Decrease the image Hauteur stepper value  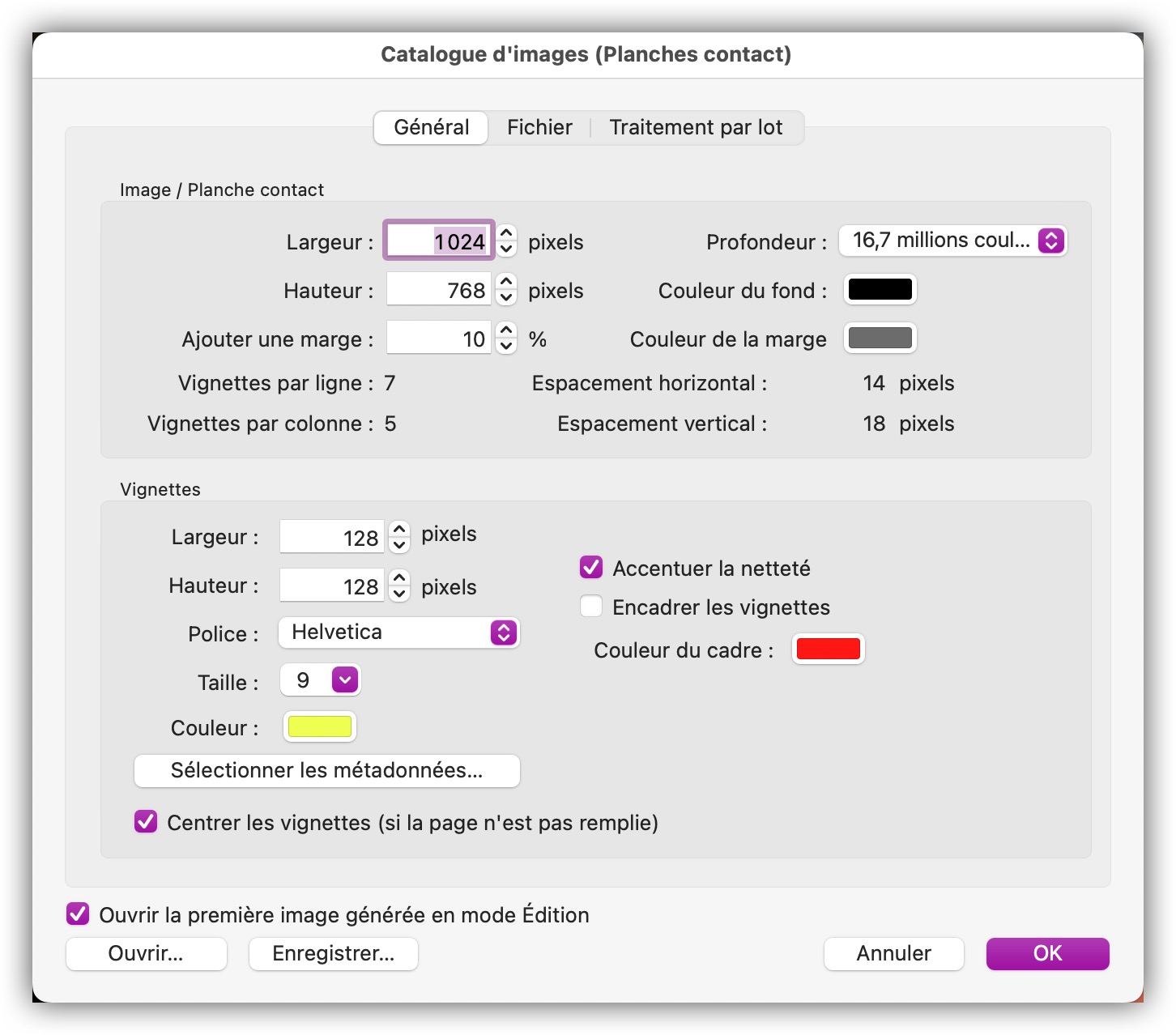click(x=506, y=298)
